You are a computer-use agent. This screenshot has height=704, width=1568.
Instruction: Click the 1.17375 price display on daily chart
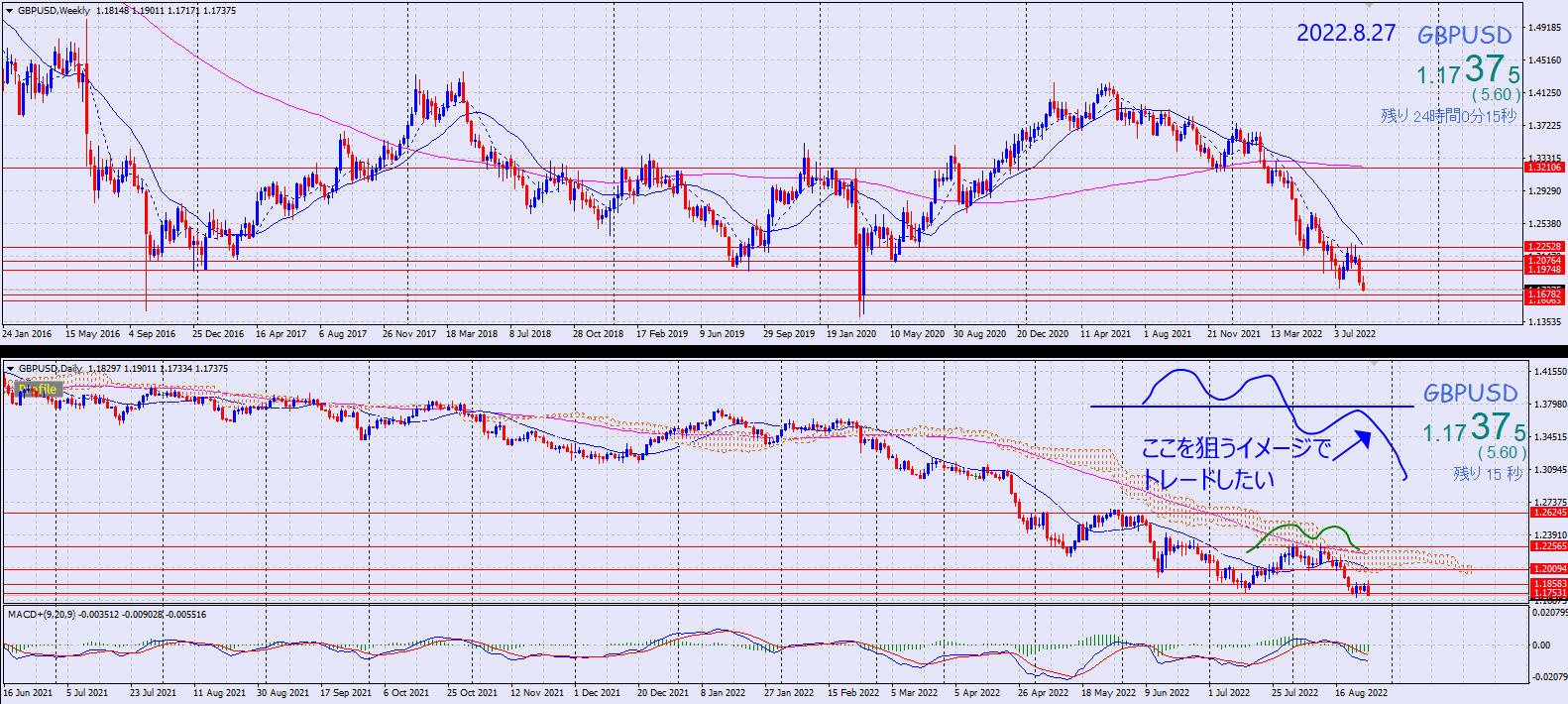click(1474, 429)
